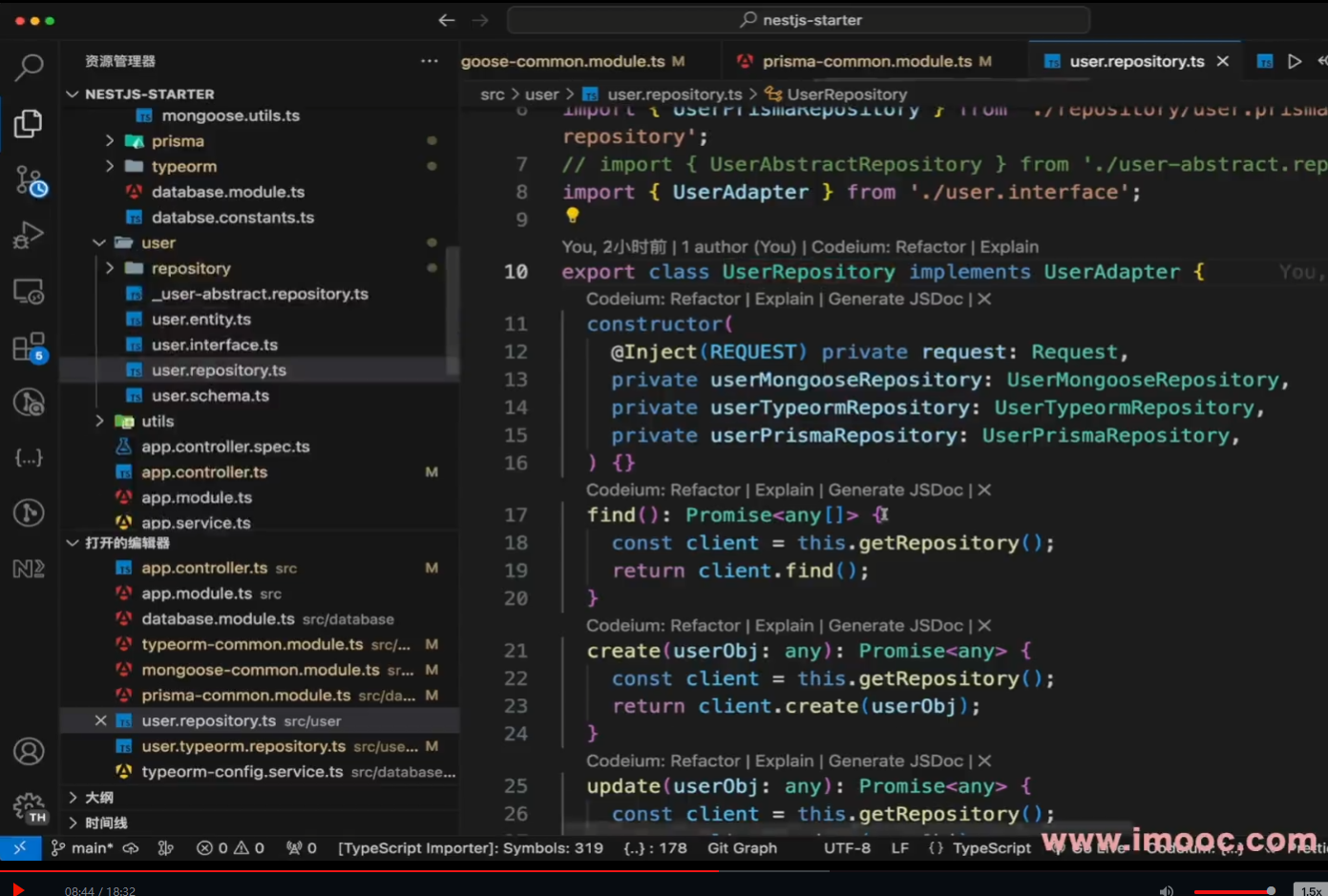Image resolution: width=1328 pixels, height=896 pixels.
Task: Adjust the video volume slider
Action: [1233, 891]
